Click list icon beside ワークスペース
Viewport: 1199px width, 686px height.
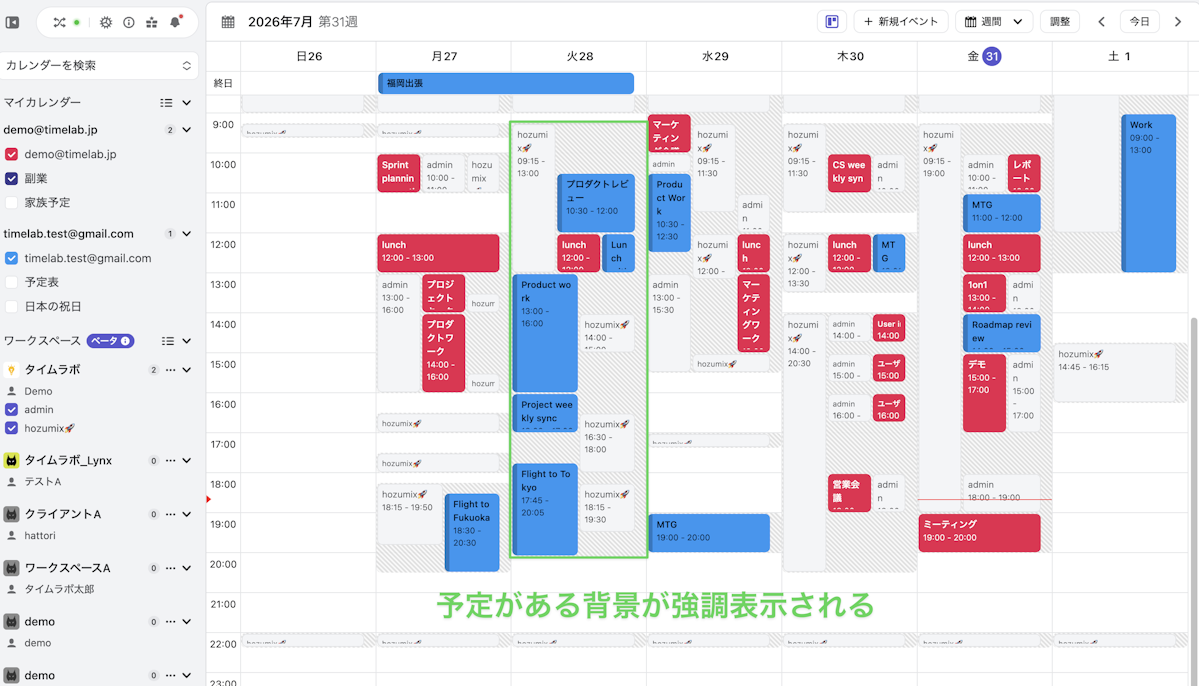[x=167, y=341]
